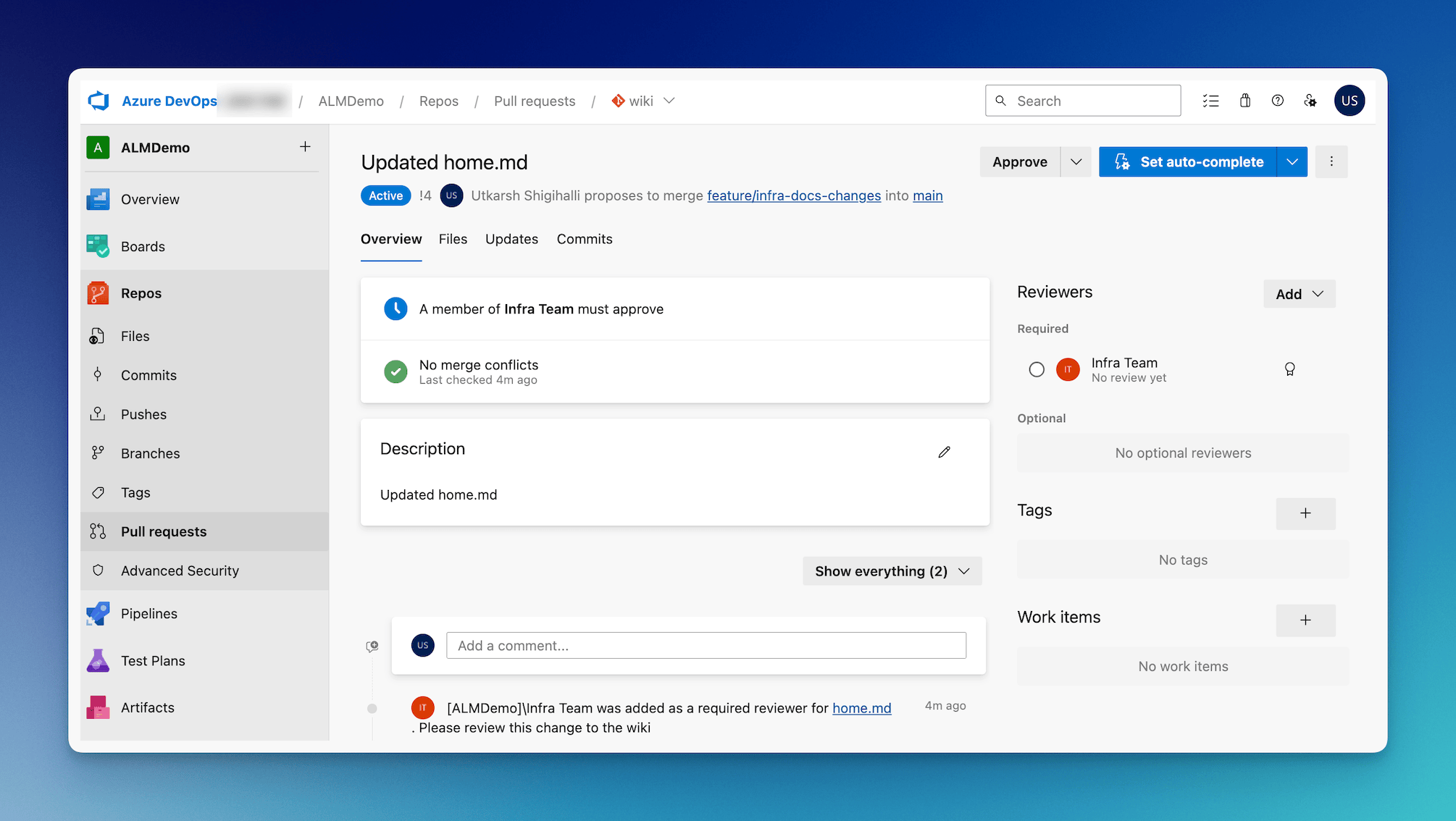Click the Approve button
1456x821 pixels.
pyautogui.click(x=1019, y=161)
